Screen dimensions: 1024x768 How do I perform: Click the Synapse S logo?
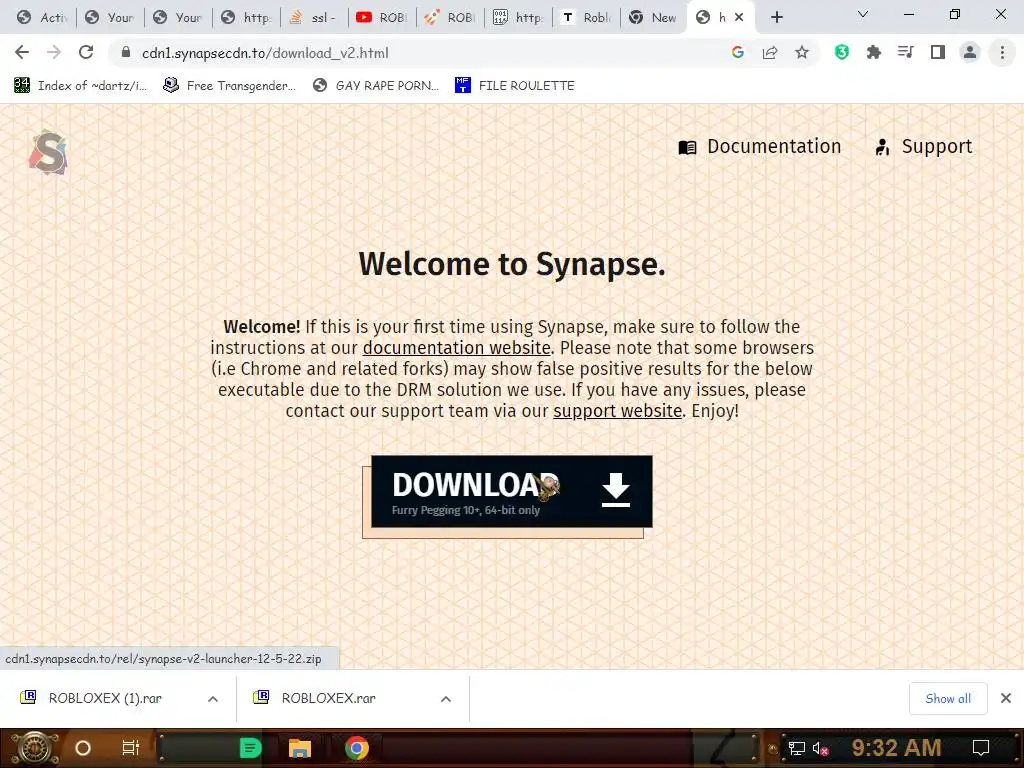[x=48, y=152]
